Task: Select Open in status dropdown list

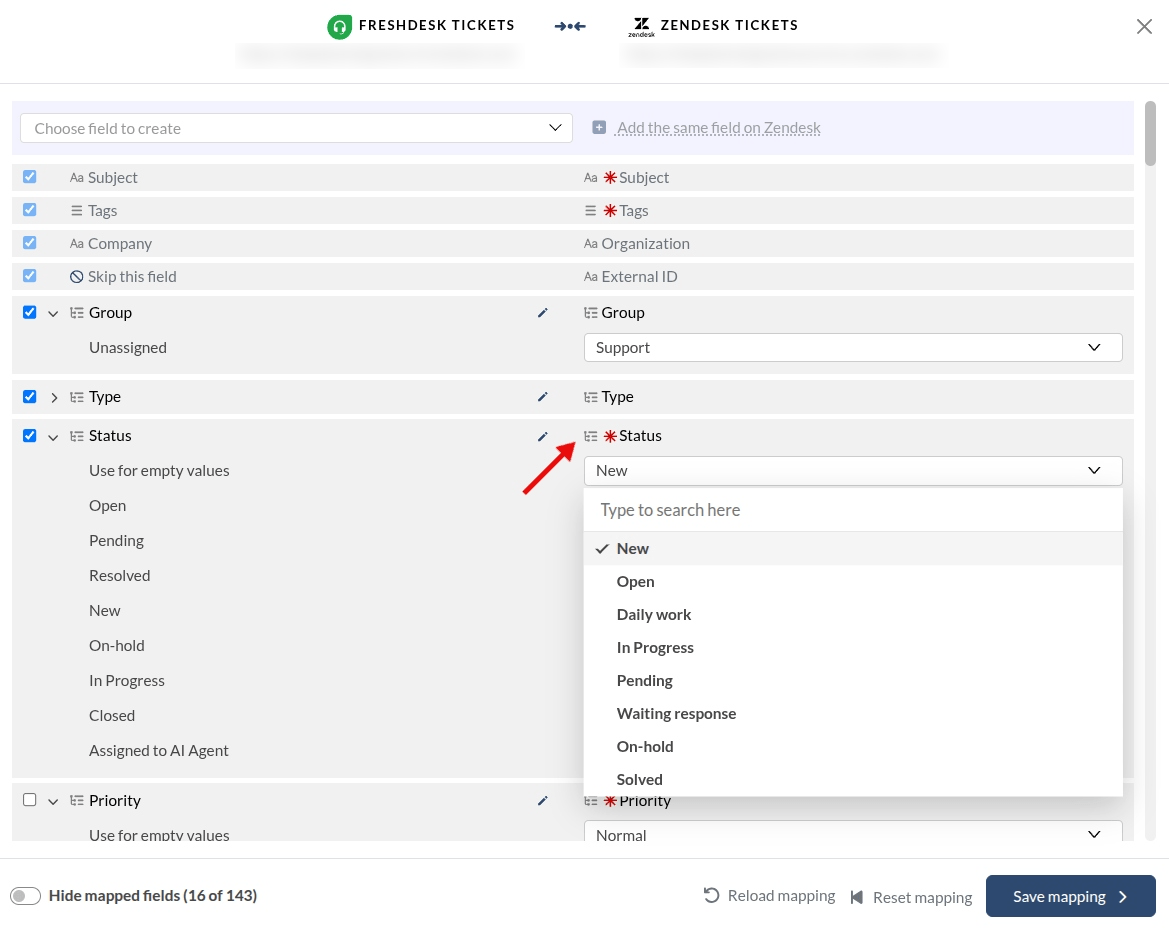Action: [x=853, y=582]
